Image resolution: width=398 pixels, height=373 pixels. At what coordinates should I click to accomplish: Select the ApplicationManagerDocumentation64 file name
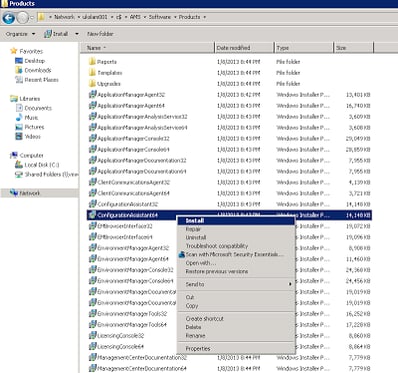click(x=142, y=171)
